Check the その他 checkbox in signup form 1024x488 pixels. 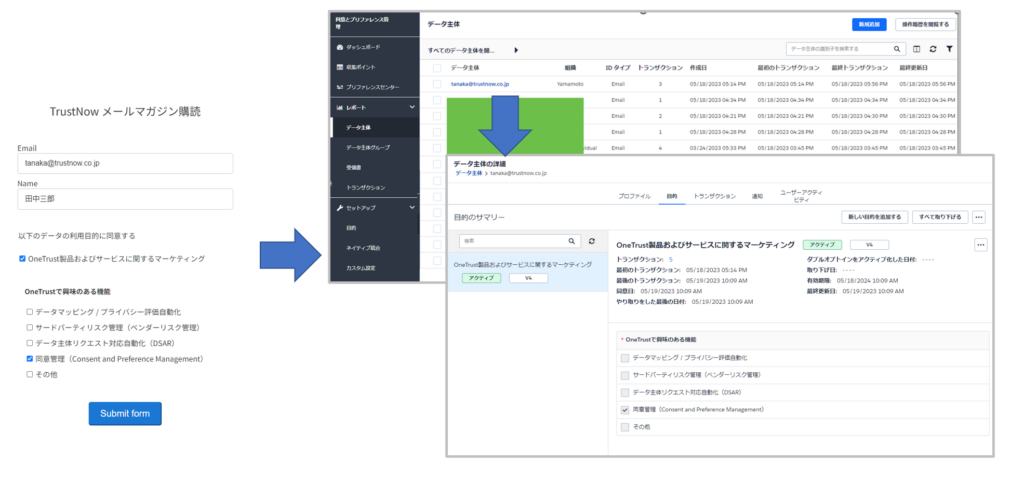pyautogui.click(x=29, y=374)
